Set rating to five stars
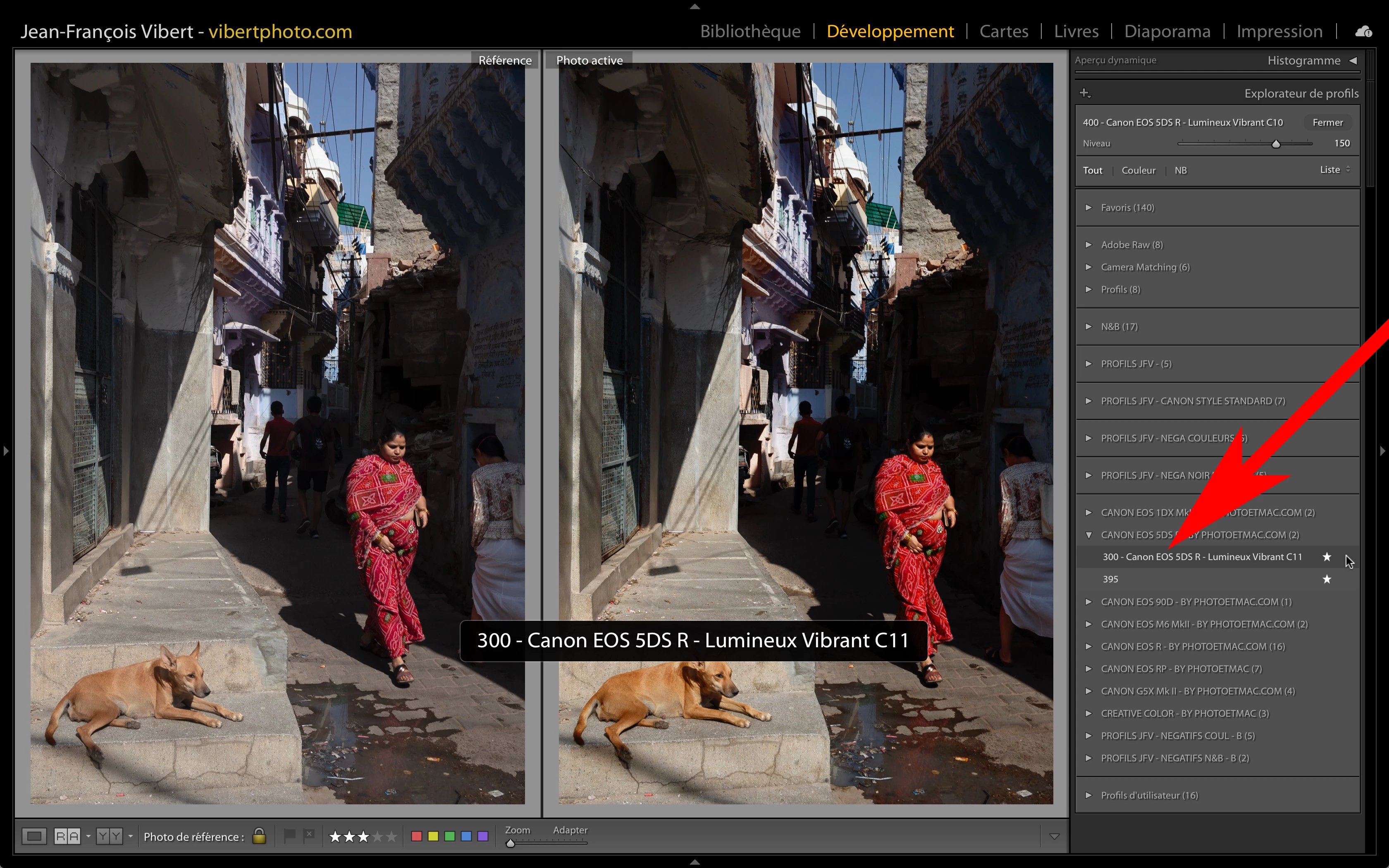The height and width of the screenshot is (868, 1389). (391, 837)
